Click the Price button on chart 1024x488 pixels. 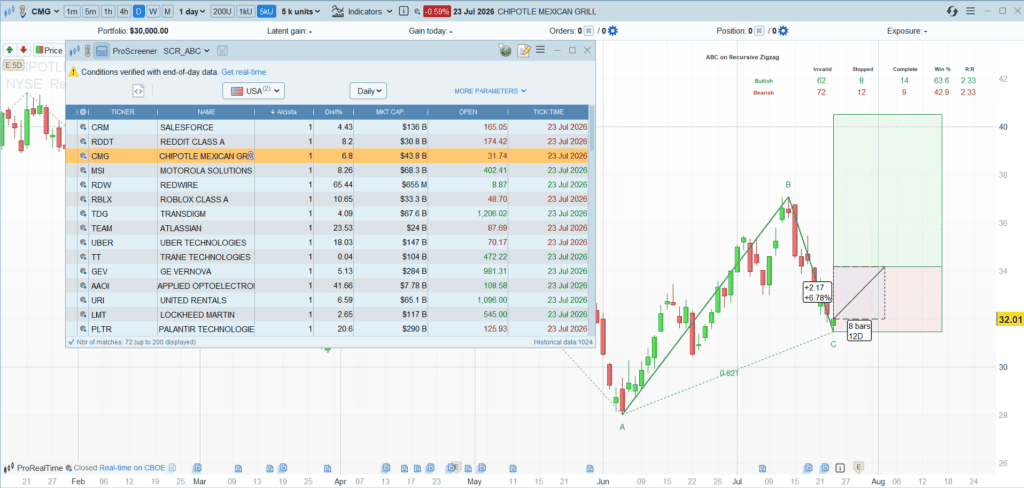pos(49,50)
